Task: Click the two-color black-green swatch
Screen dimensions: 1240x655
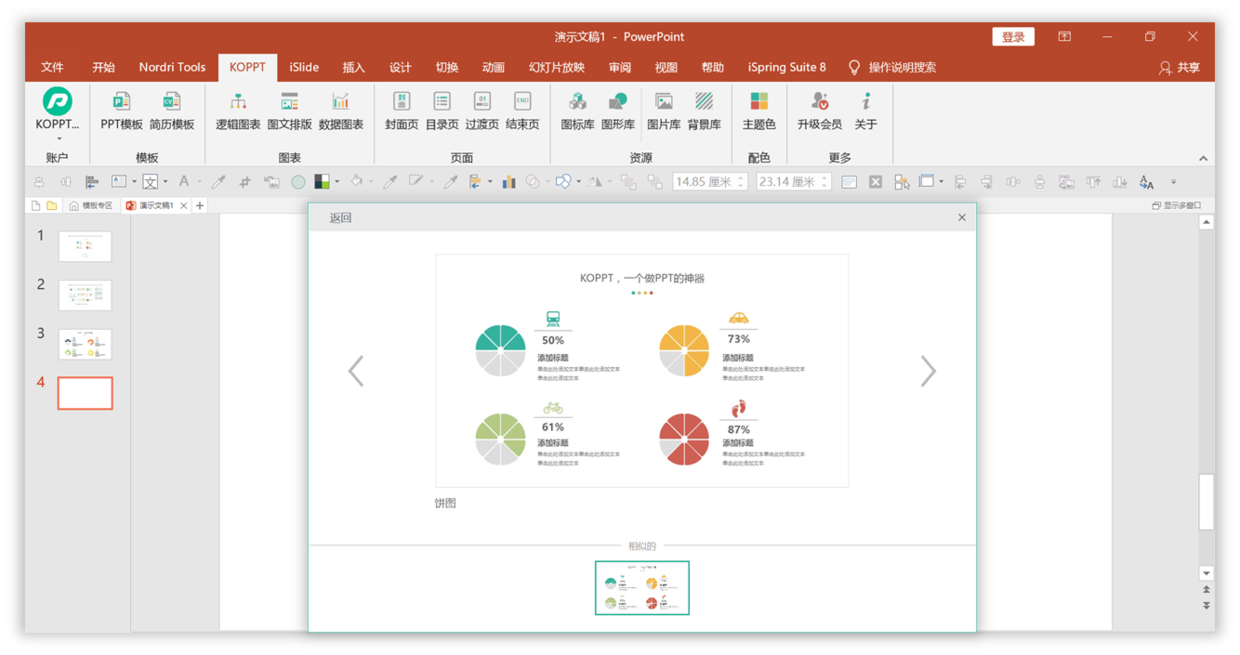Action: [322, 182]
